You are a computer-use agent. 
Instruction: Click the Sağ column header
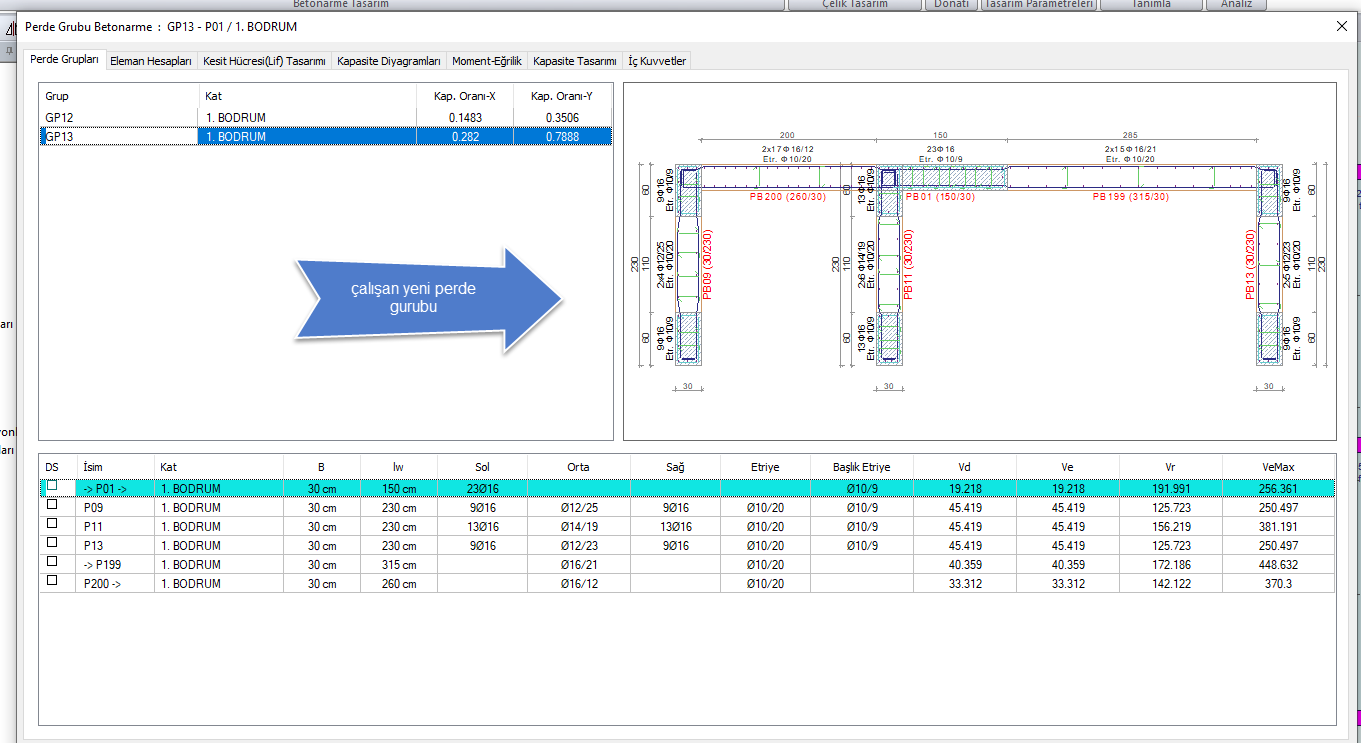675,466
